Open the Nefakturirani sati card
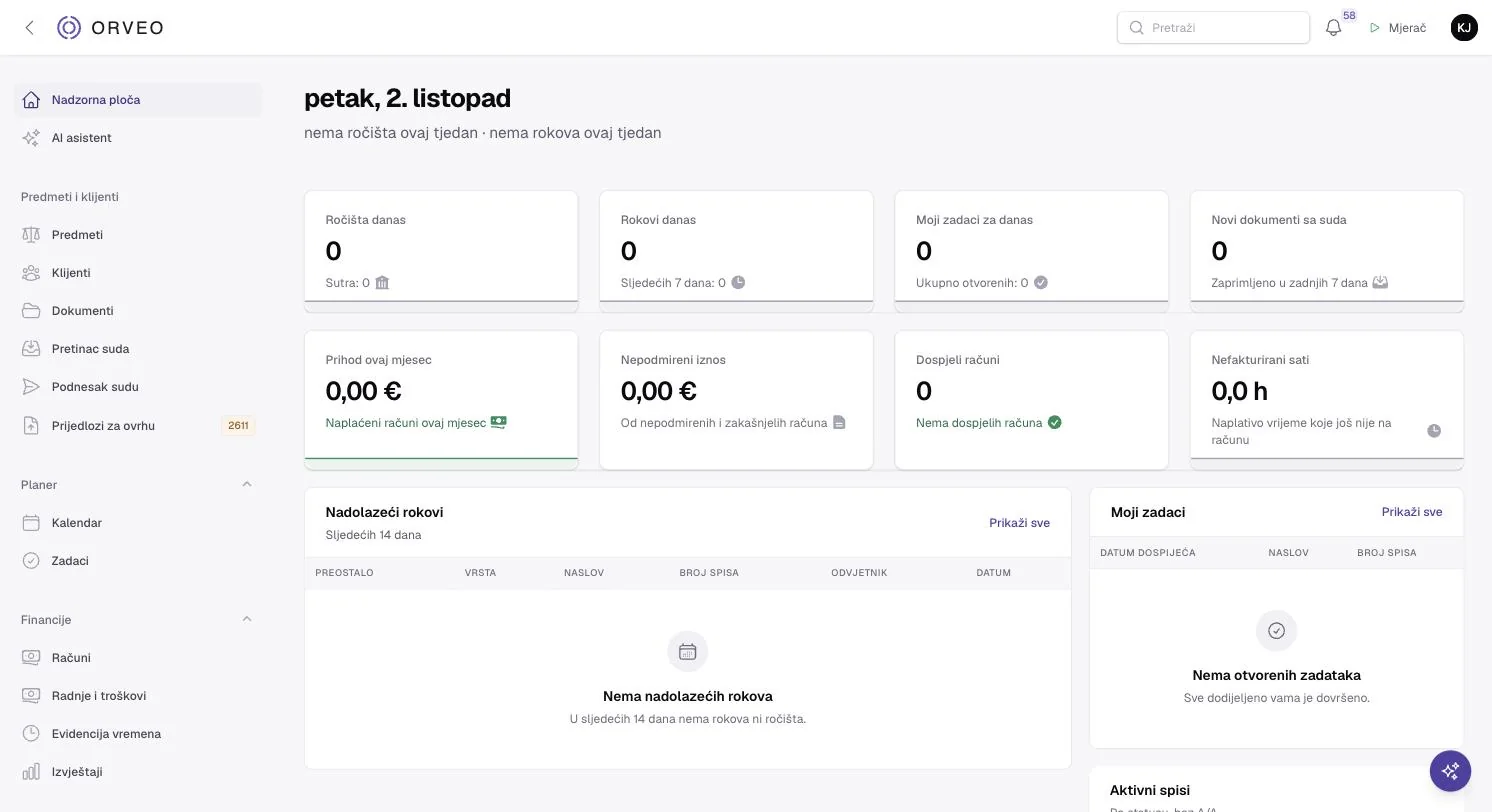 [x=1327, y=400]
